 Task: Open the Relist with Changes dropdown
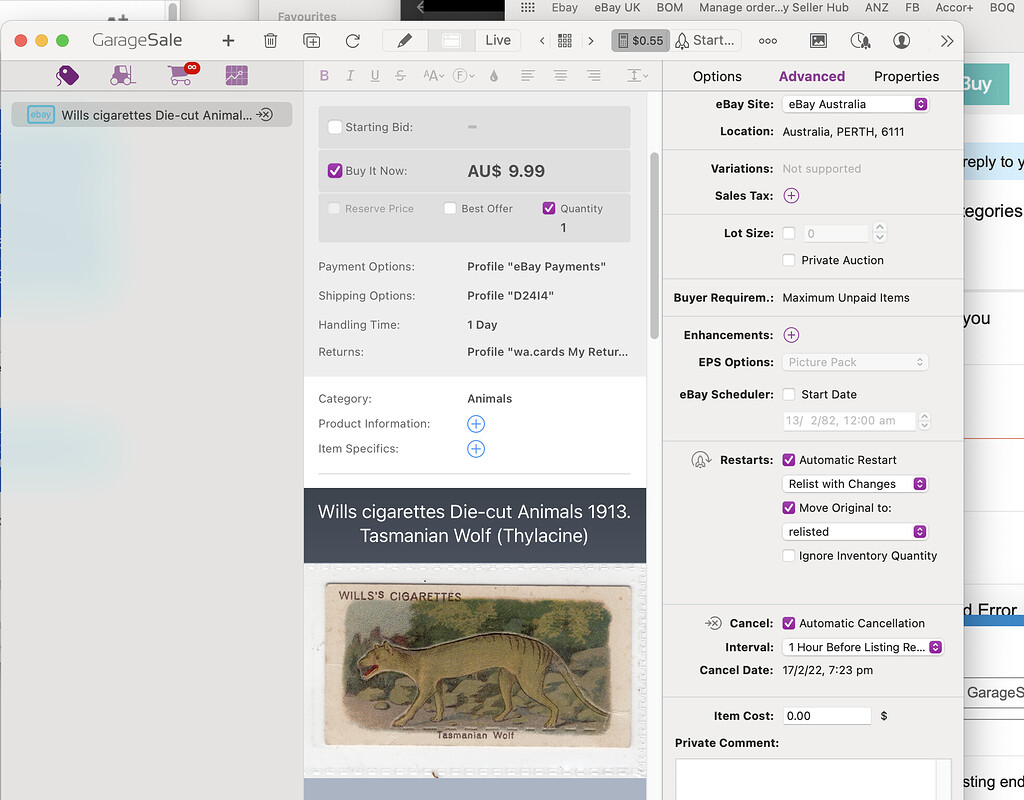coord(855,484)
